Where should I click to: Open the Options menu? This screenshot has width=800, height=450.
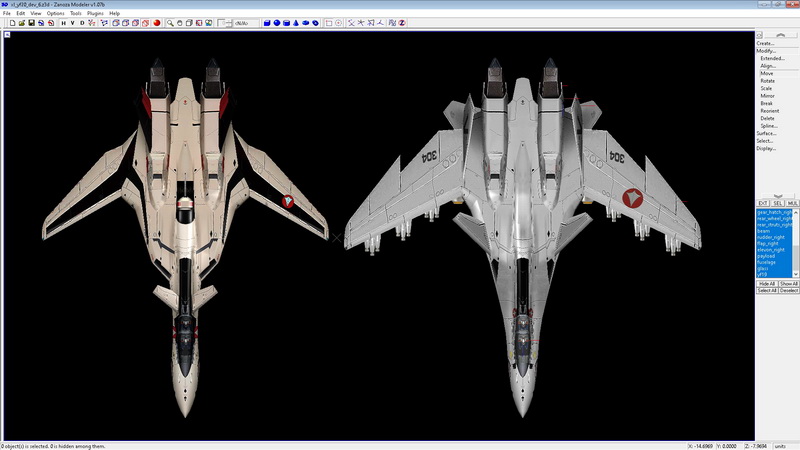pos(55,13)
